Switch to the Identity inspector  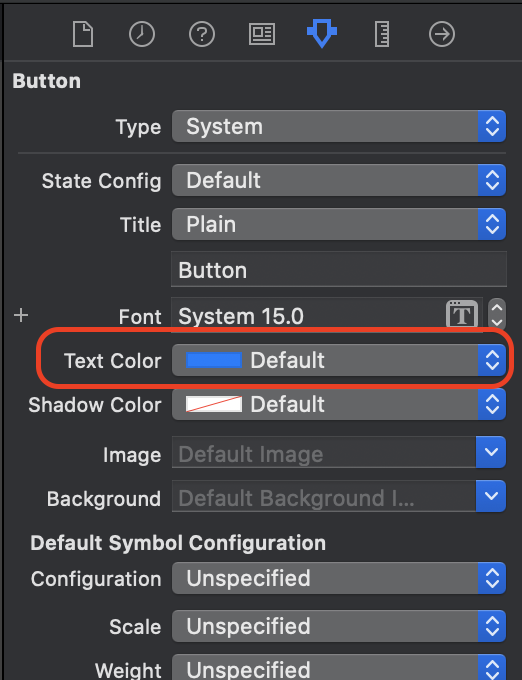262,34
